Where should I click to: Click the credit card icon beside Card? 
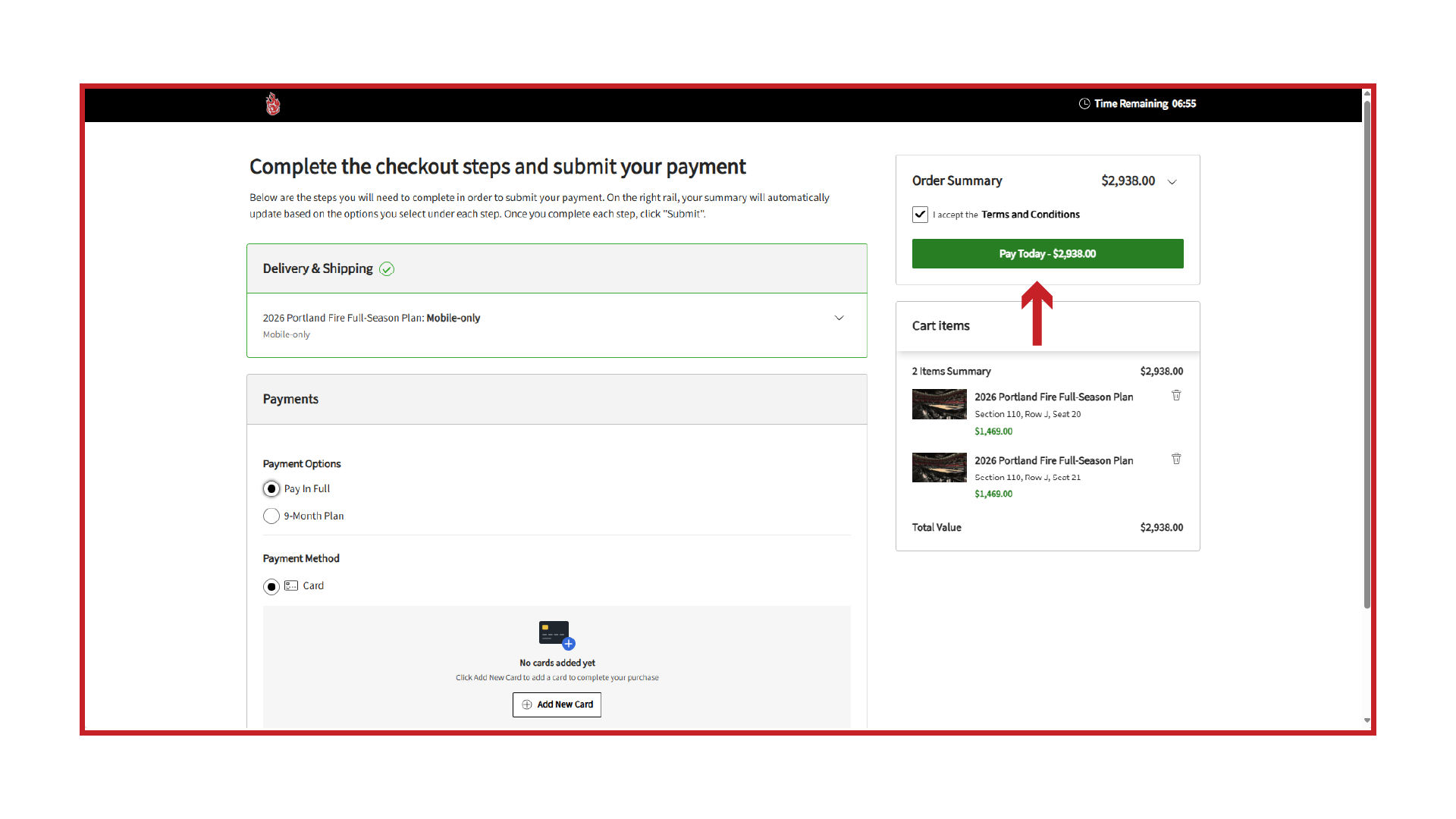click(291, 585)
